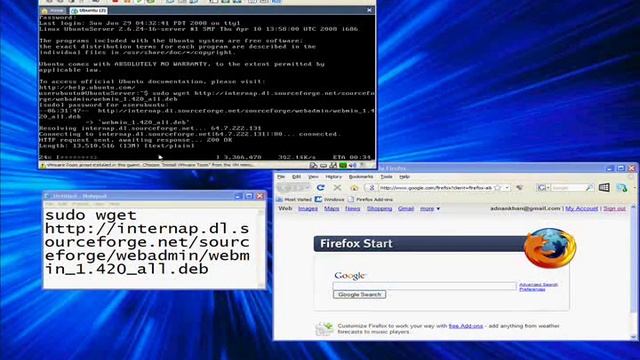640x360 pixels.
Task: Open the address bar history dropdown arrow
Action: point(507,188)
